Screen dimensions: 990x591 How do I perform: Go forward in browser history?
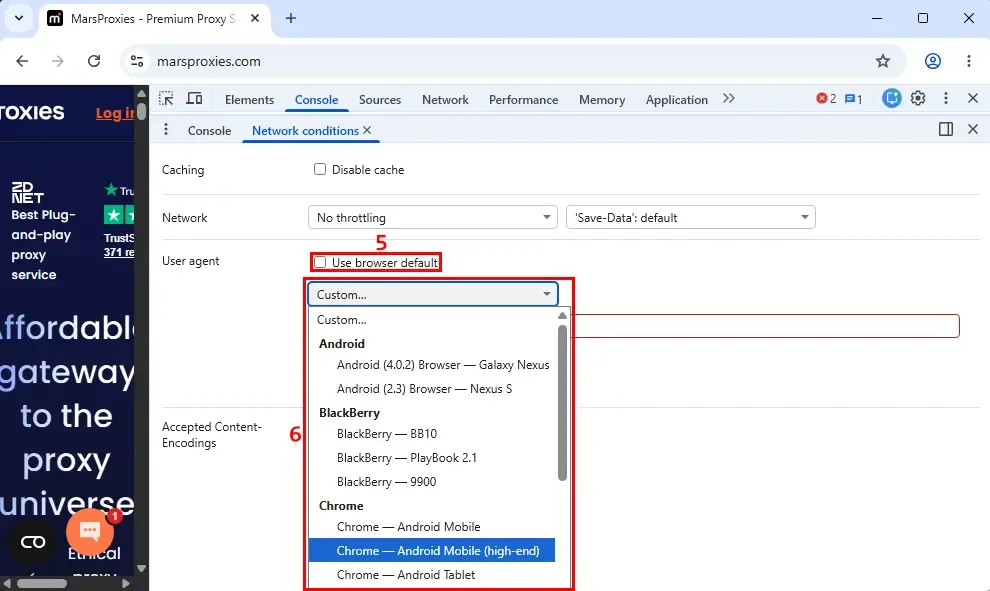pos(57,61)
